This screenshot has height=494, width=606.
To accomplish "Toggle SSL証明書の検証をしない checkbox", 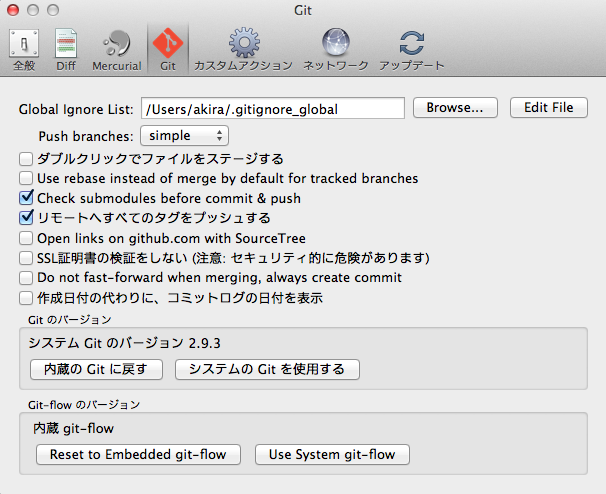I will pos(26,258).
